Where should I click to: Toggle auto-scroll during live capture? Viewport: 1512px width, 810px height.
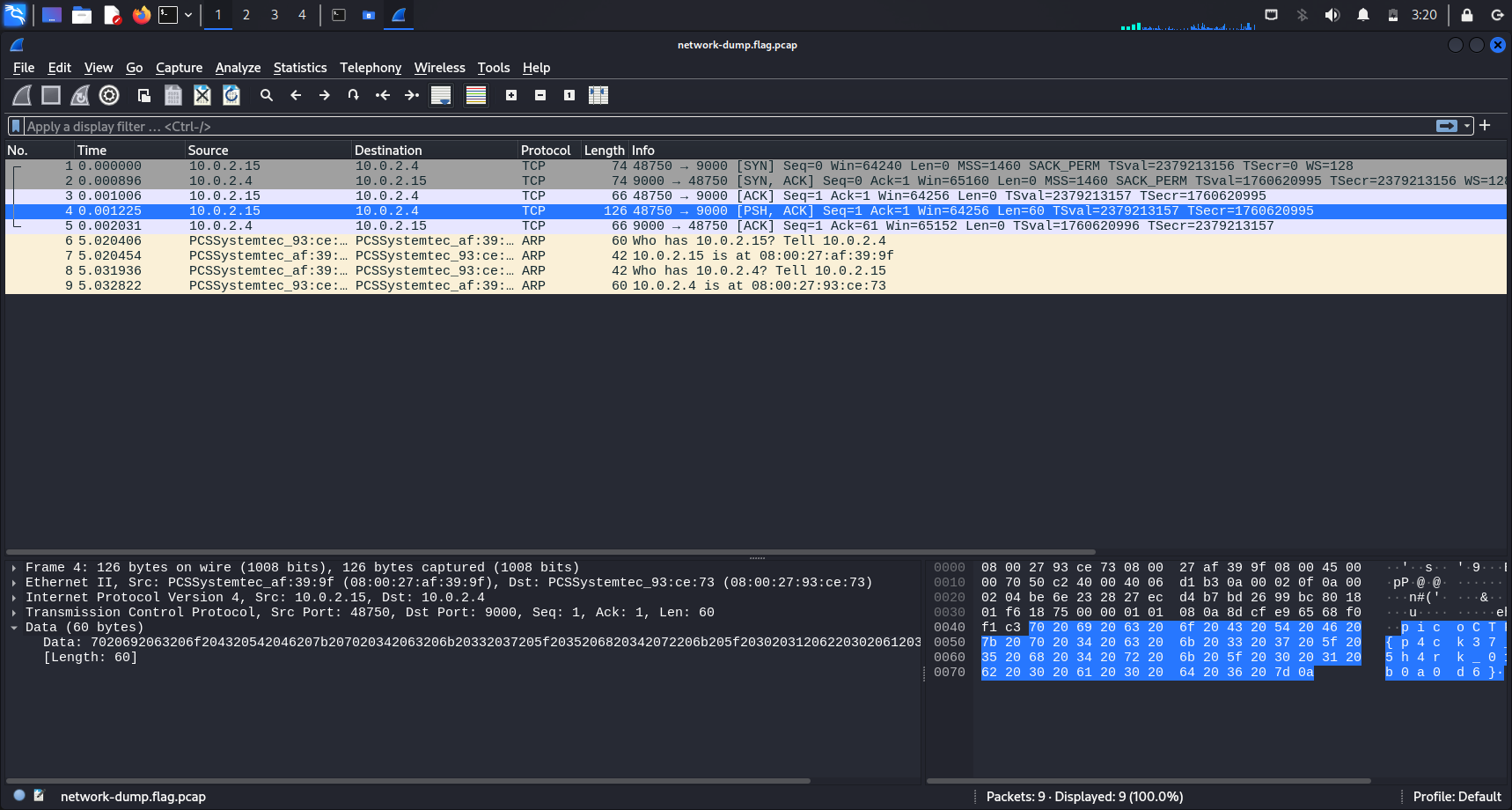441,95
